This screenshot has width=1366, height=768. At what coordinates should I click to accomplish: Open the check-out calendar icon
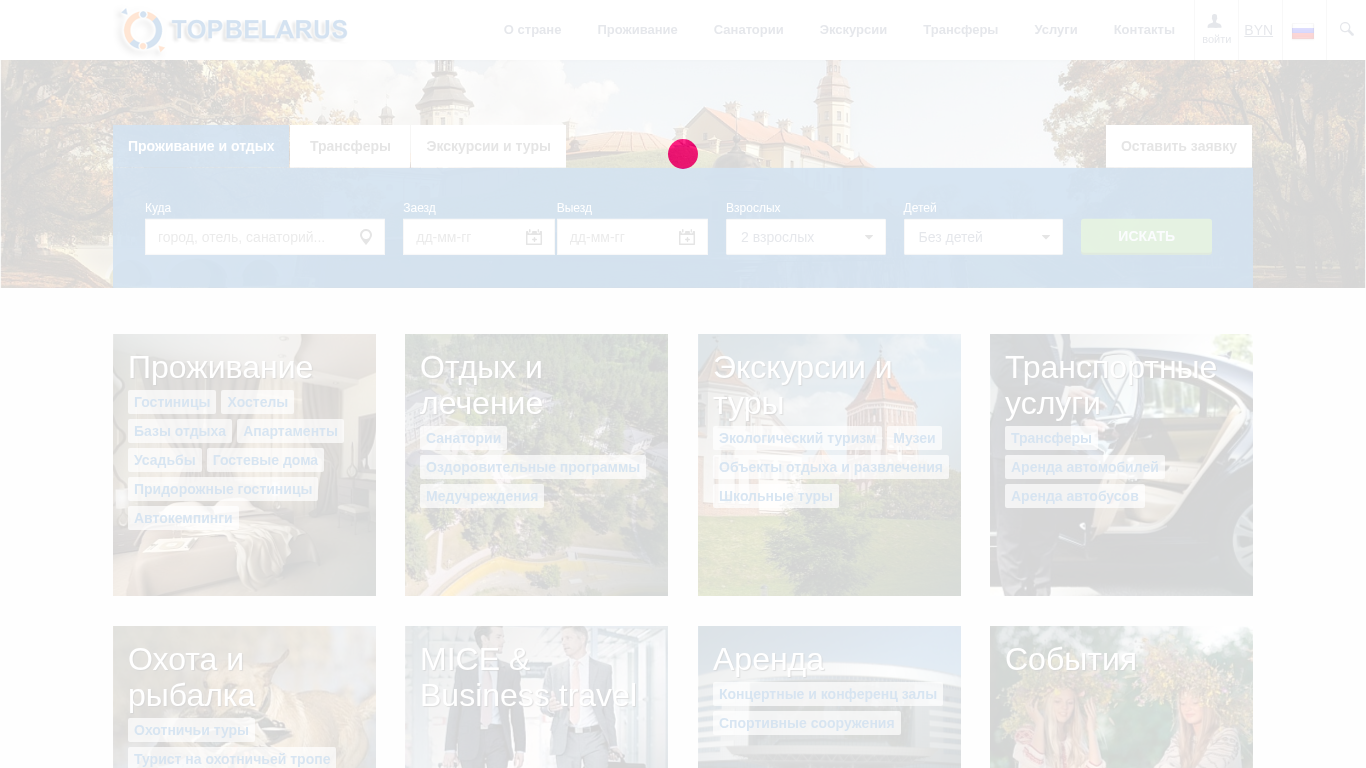(687, 237)
